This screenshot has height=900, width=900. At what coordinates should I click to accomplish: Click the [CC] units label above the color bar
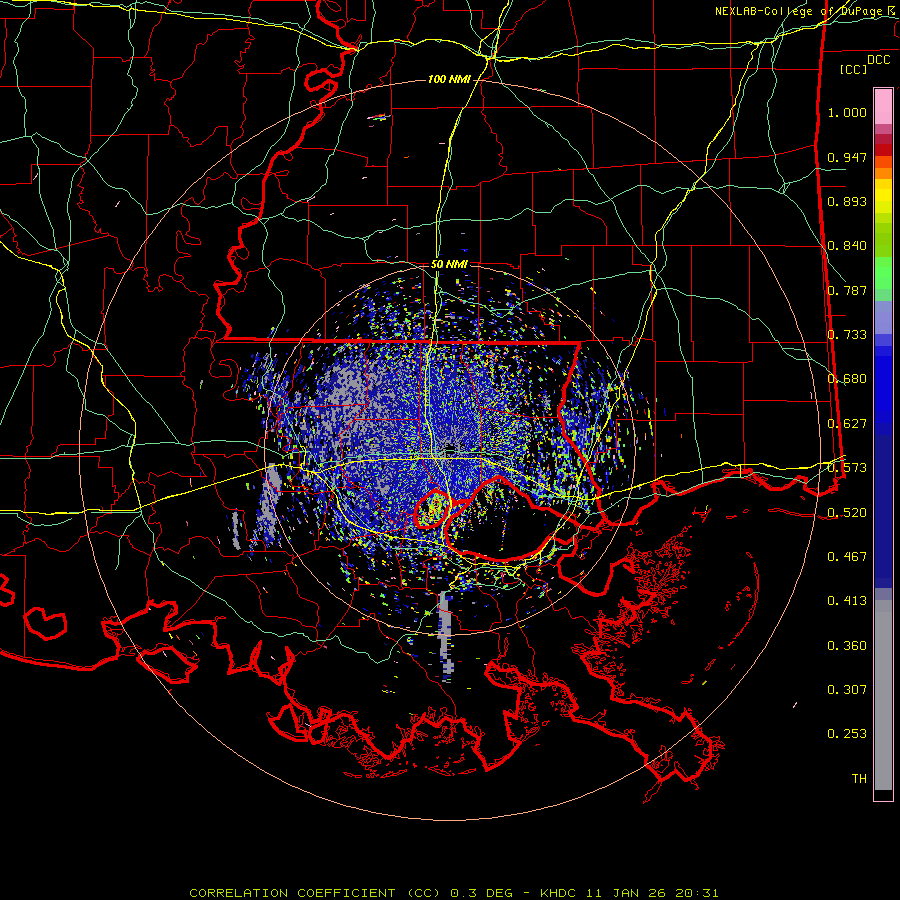[x=854, y=69]
